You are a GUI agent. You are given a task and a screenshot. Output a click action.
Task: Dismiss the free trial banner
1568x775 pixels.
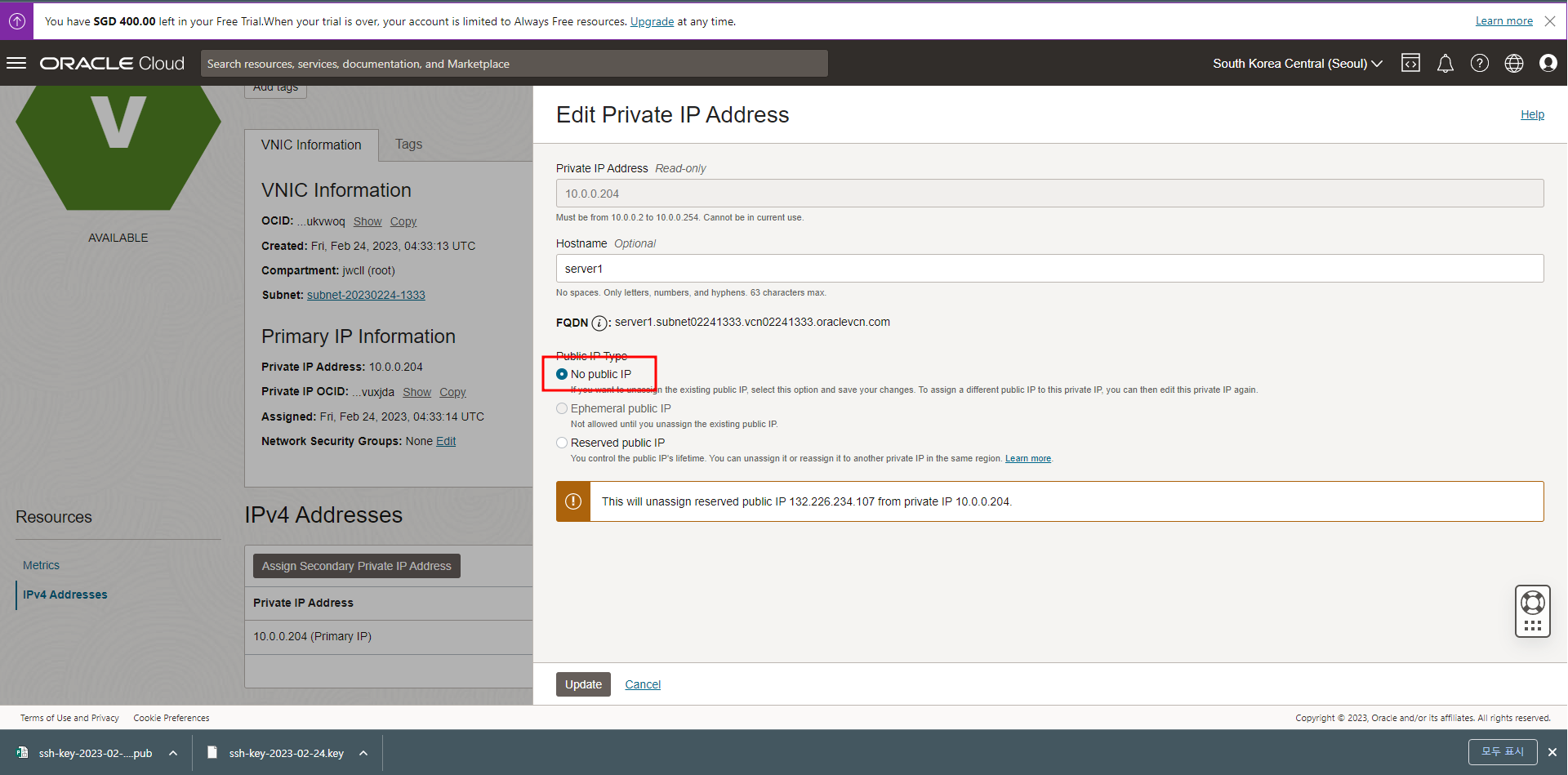1549,21
